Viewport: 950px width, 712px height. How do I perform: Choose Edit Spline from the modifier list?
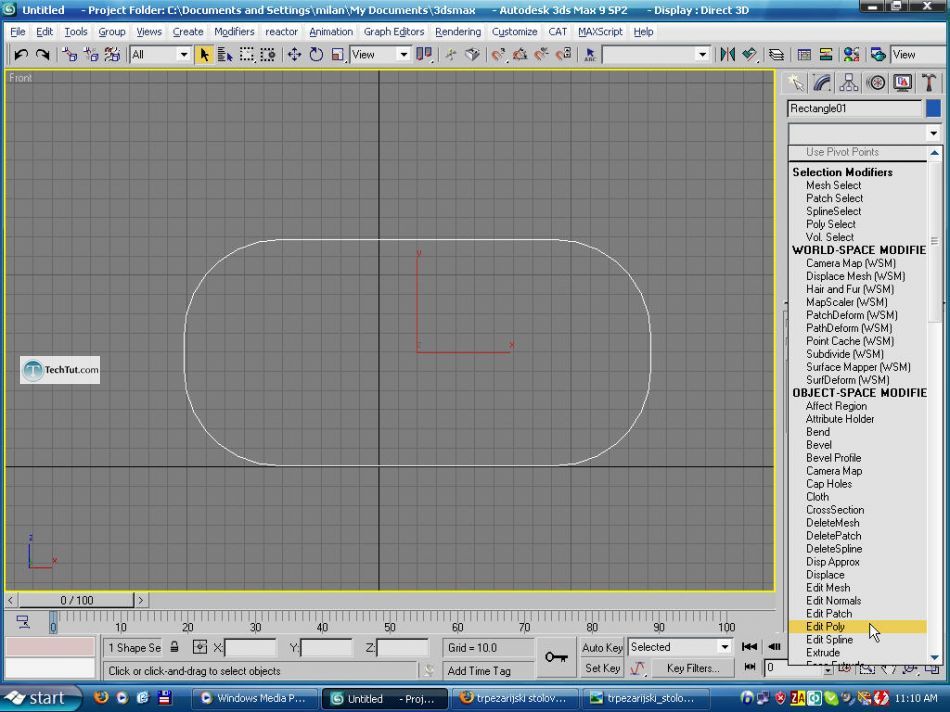(x=857, y=639)
